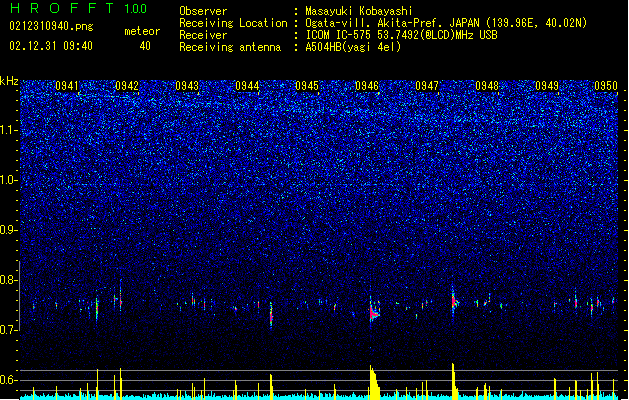Viewport: 629px width, 400px height.
Task: Click the meteor count value 40
Action: click(x=145, y=46)
